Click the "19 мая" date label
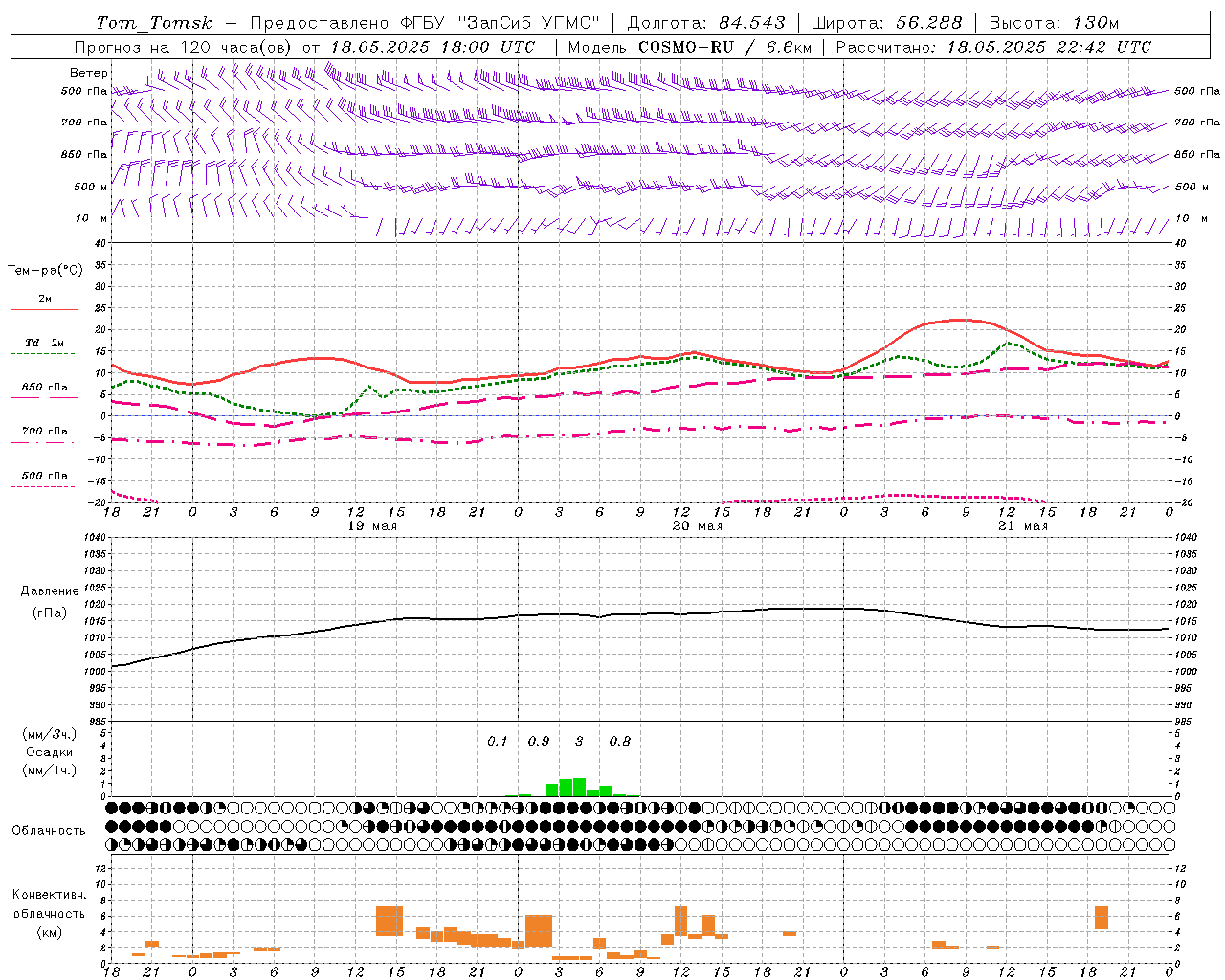The width and height of the screenshot is (1225, 980). 370,525
